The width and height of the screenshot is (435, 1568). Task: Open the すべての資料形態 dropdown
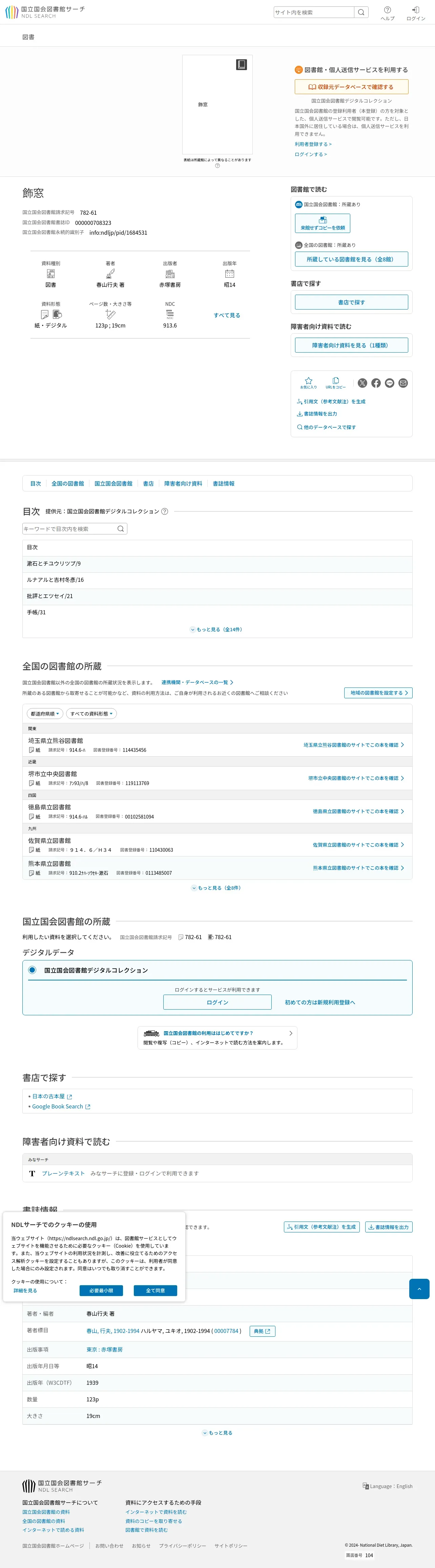coord(91,714)
